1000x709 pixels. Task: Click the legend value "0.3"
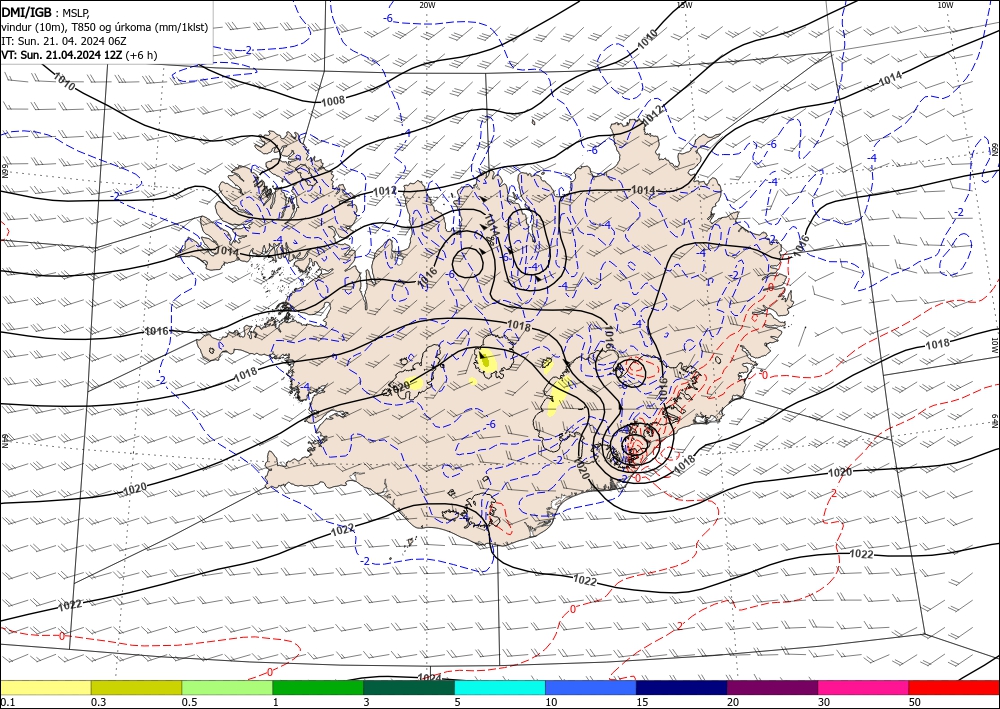click(98, 702)
